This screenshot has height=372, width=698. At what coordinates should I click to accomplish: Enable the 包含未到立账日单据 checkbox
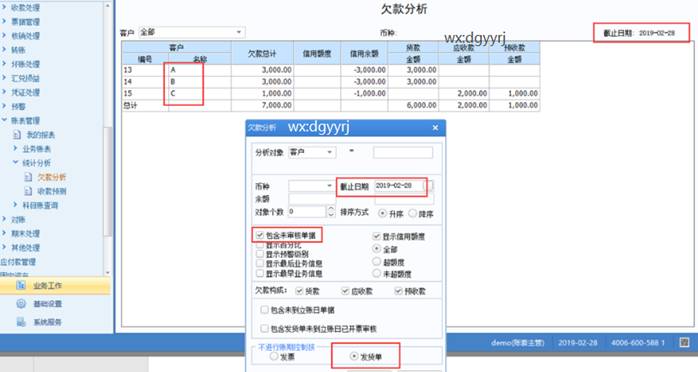click(264, 310)
